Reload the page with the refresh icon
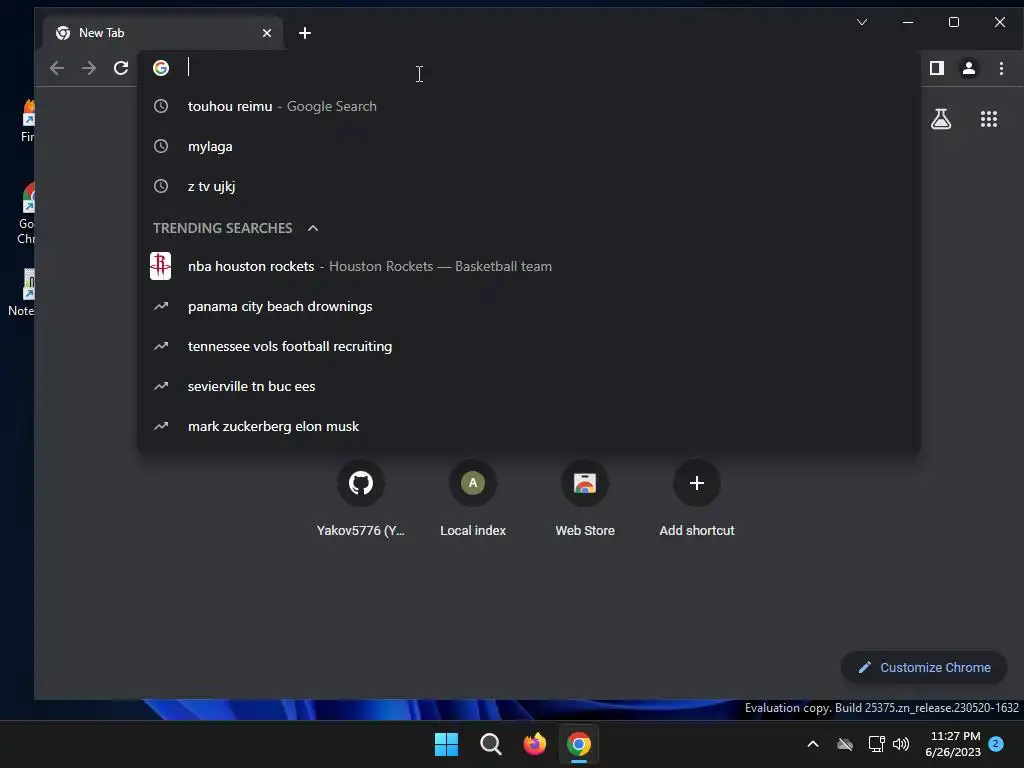The width and height of the screenshot is (1024, 768). click(121, 68)
